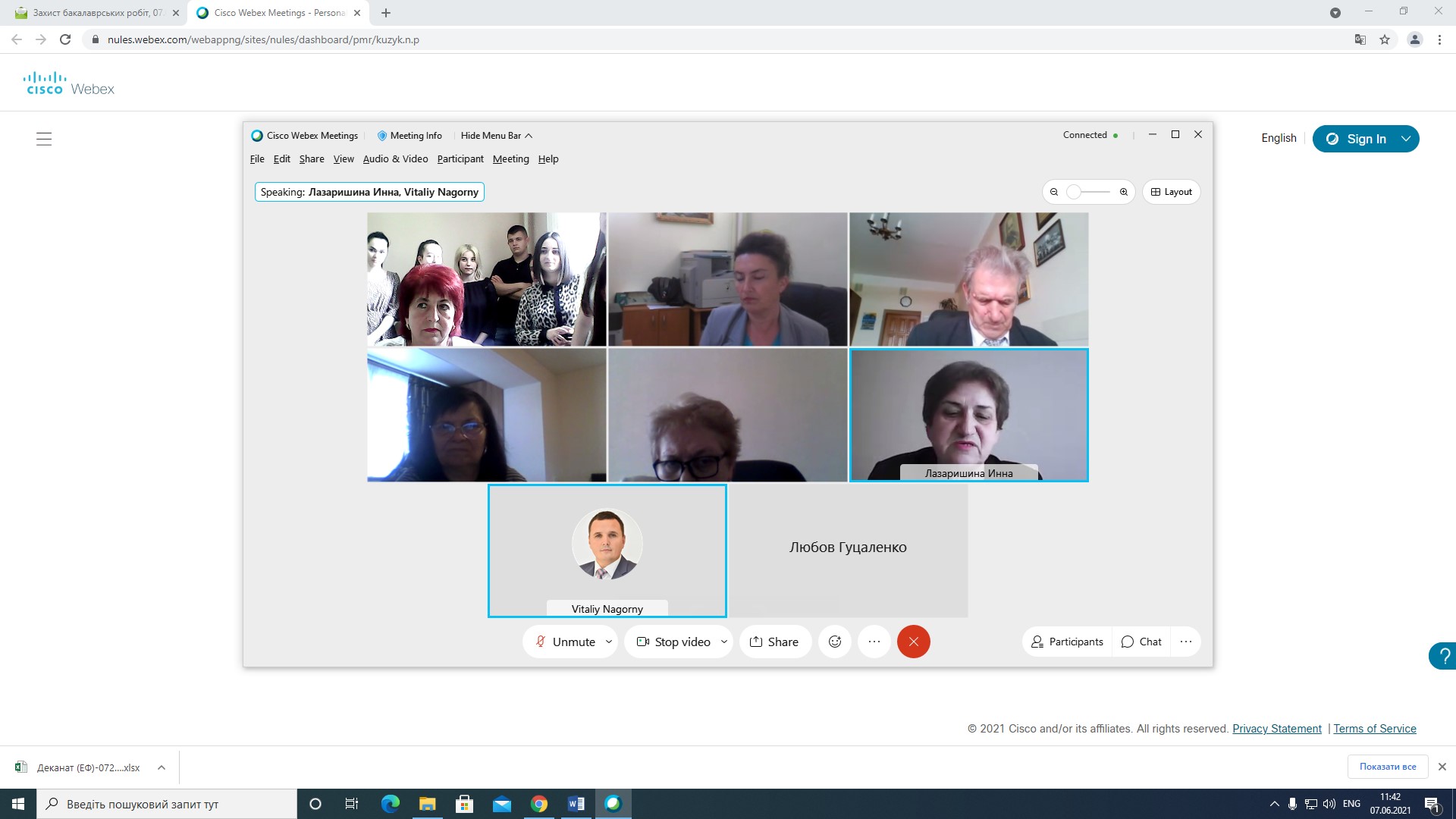Viewport: 1456px width, 819px height.
Task: Adjust the video grid zoom slider
Action: tap(1089, 192)
